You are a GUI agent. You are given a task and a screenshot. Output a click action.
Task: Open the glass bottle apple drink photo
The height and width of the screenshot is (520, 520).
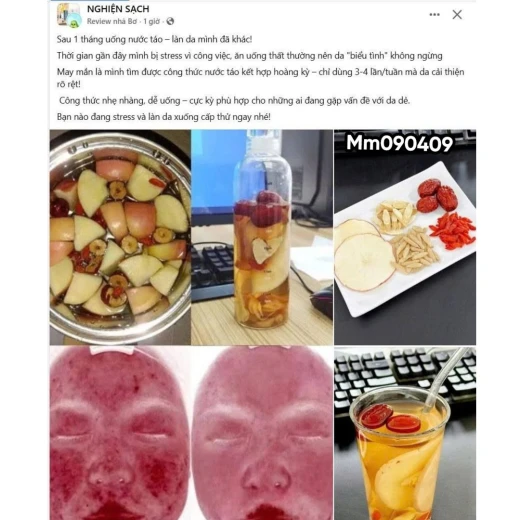(262, 237)
